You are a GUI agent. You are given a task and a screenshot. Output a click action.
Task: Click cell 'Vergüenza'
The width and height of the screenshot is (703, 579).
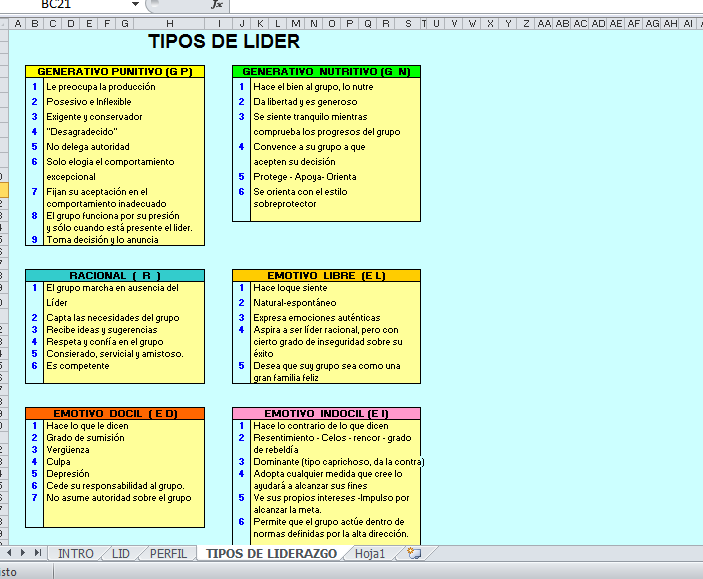[68, 450]
